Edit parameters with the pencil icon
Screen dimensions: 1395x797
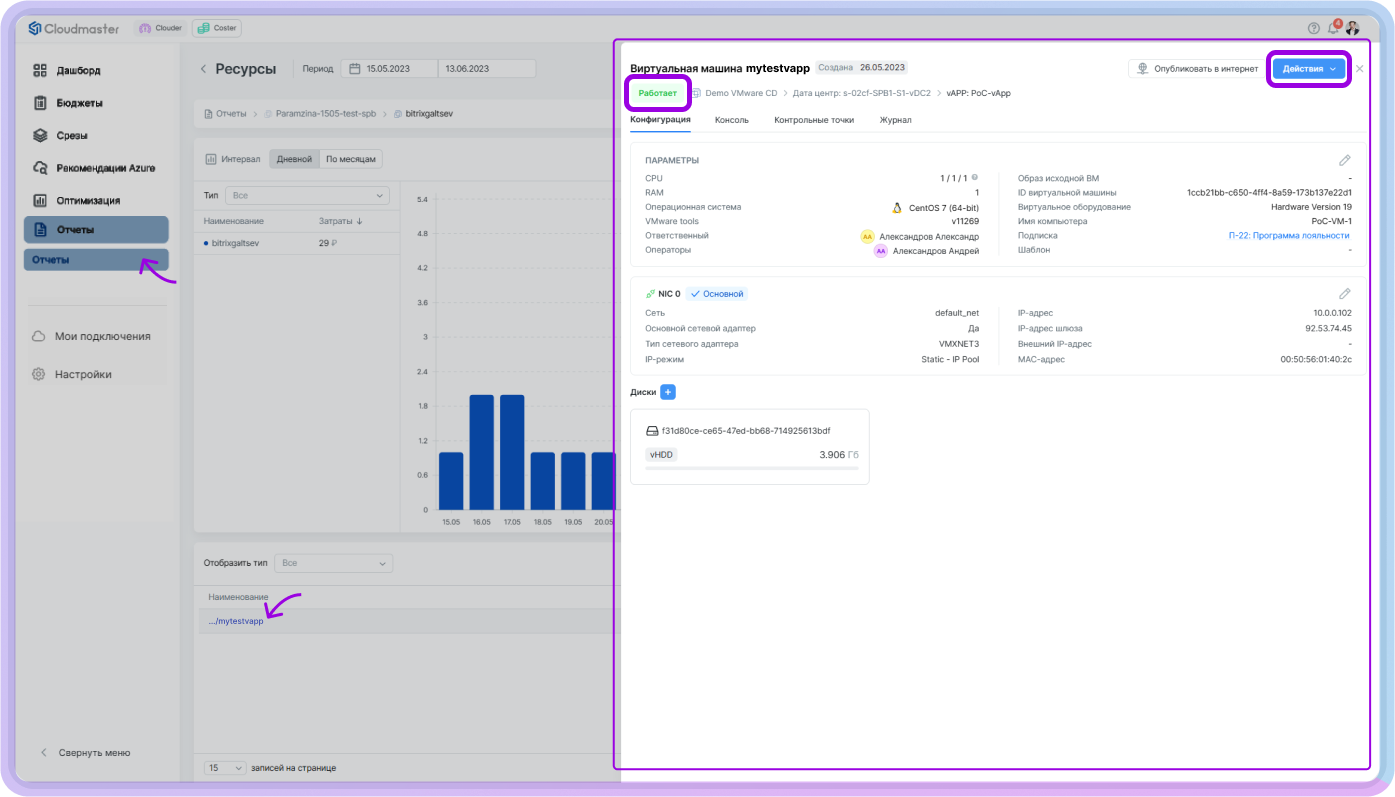tap(1345, 160)
